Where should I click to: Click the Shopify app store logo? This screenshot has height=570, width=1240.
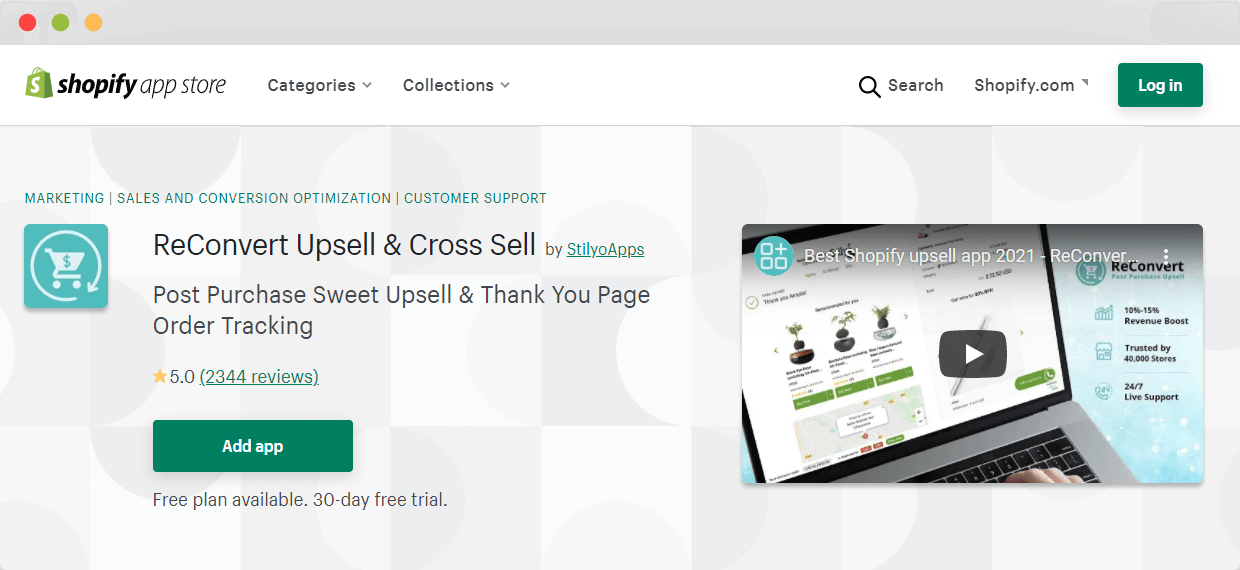coord(126,85)
